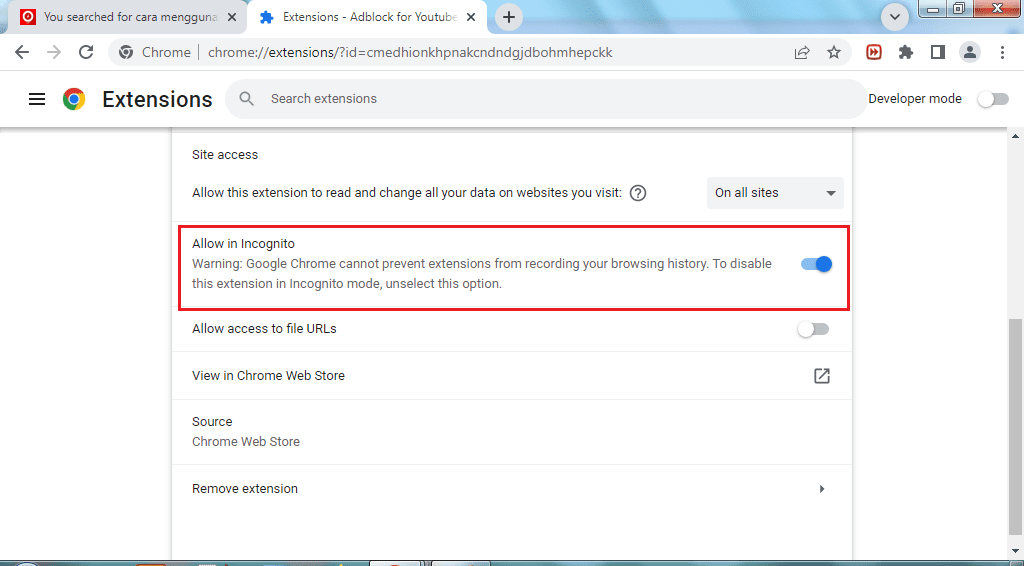The image size is (1024, 566).
Task: Click the forward navigation arrow
Action: (54, 52)
